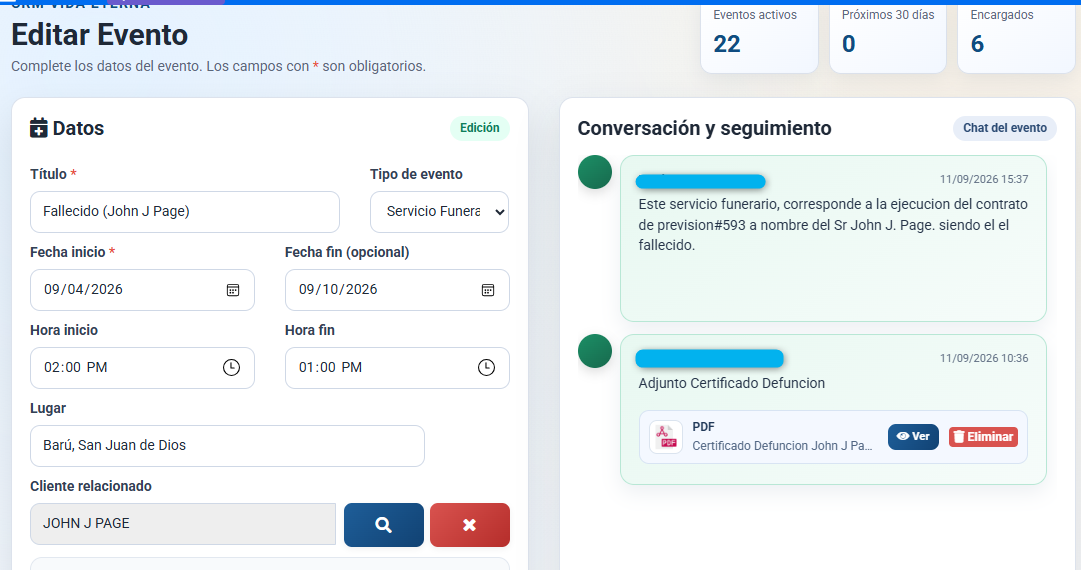Image resolution: width=1081 pixels, height=570 pixels.
Task: Open the Encargados stat card
Action: [1016, 39]
